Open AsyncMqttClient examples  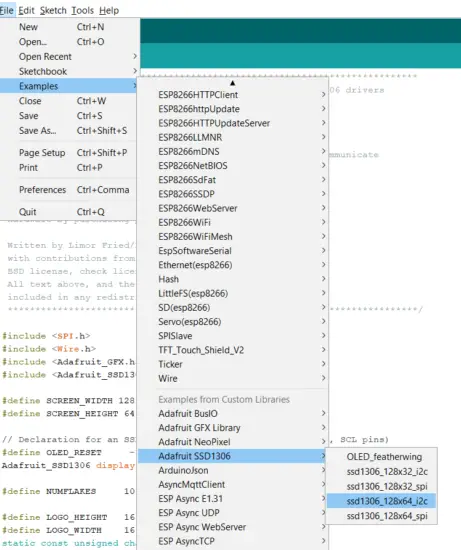(x=233, y=484)
